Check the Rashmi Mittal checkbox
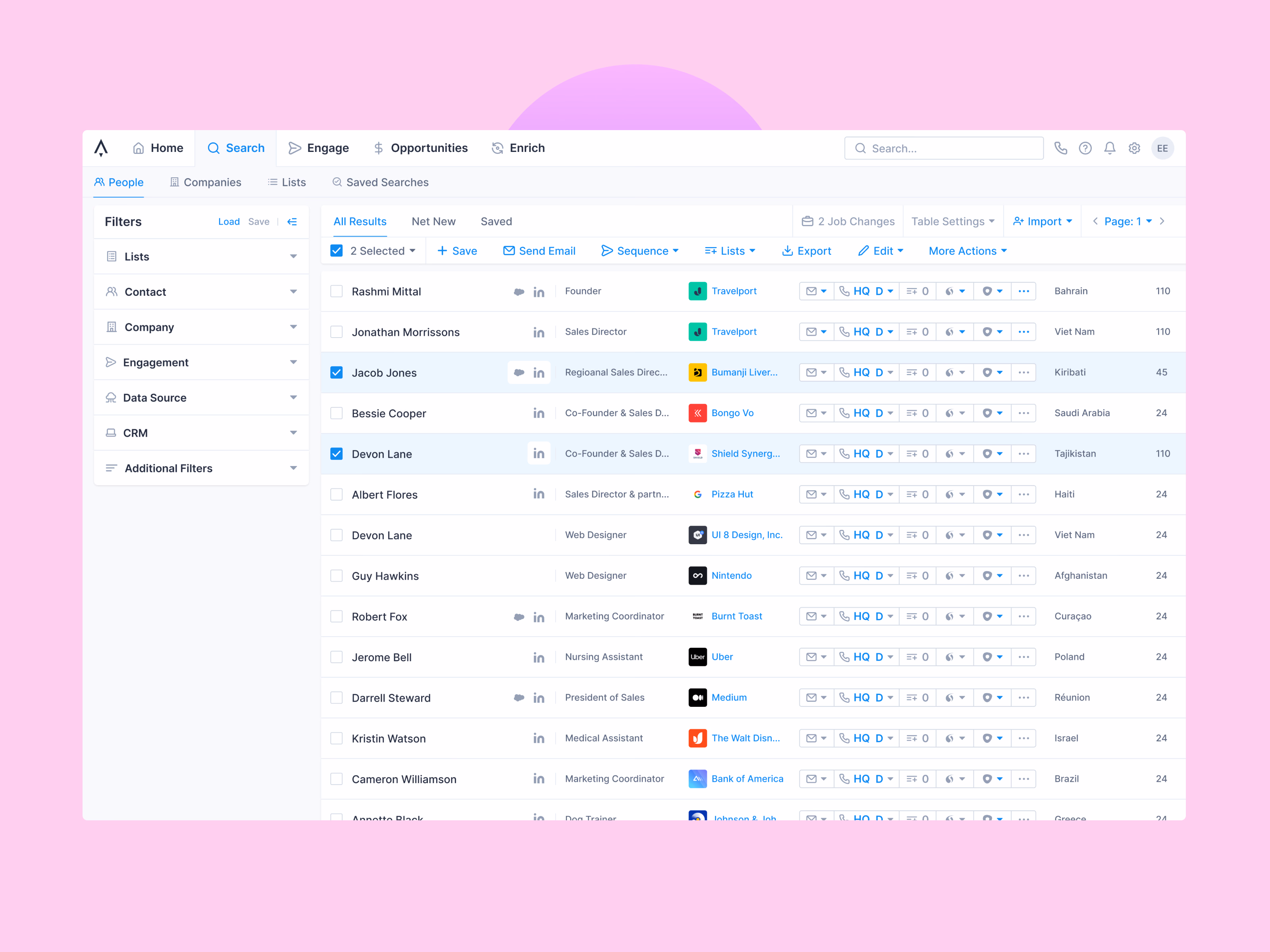The image size is (1270, 952). coord(337,292)
